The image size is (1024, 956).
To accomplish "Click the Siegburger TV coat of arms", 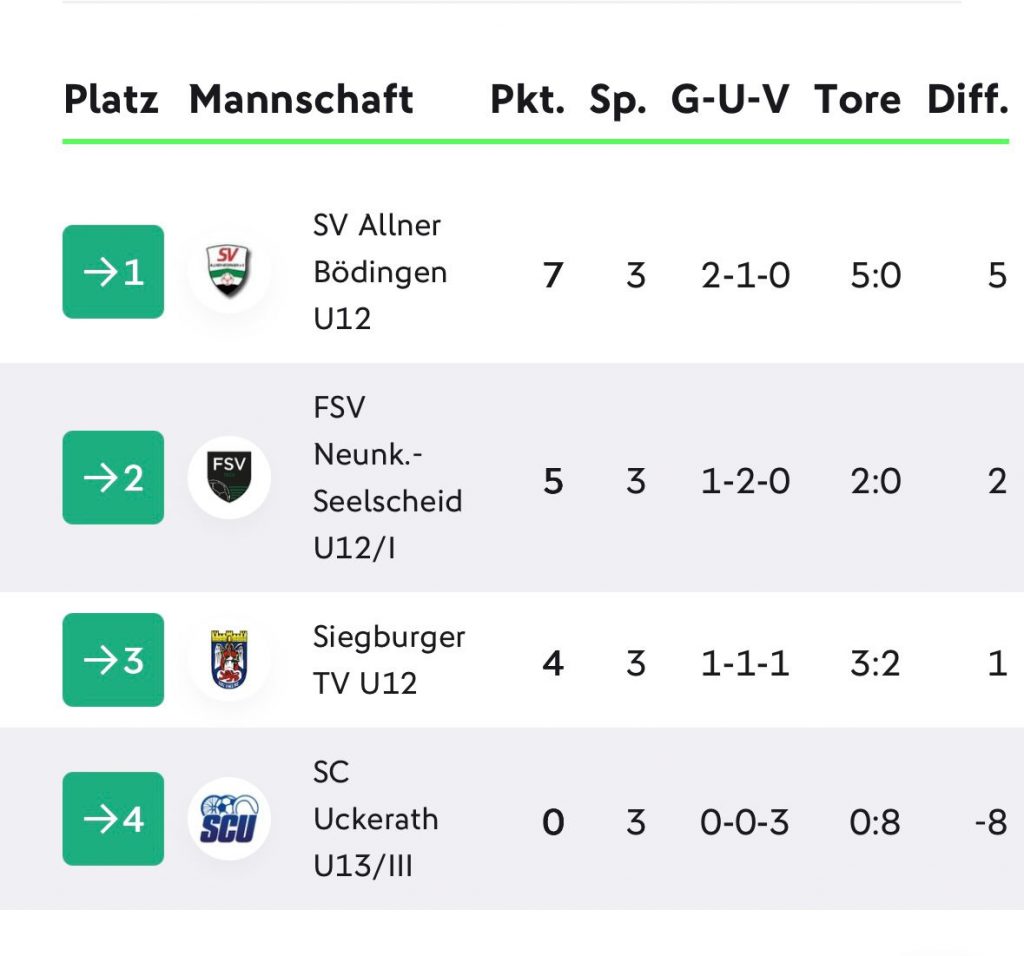I will [229, 660].
